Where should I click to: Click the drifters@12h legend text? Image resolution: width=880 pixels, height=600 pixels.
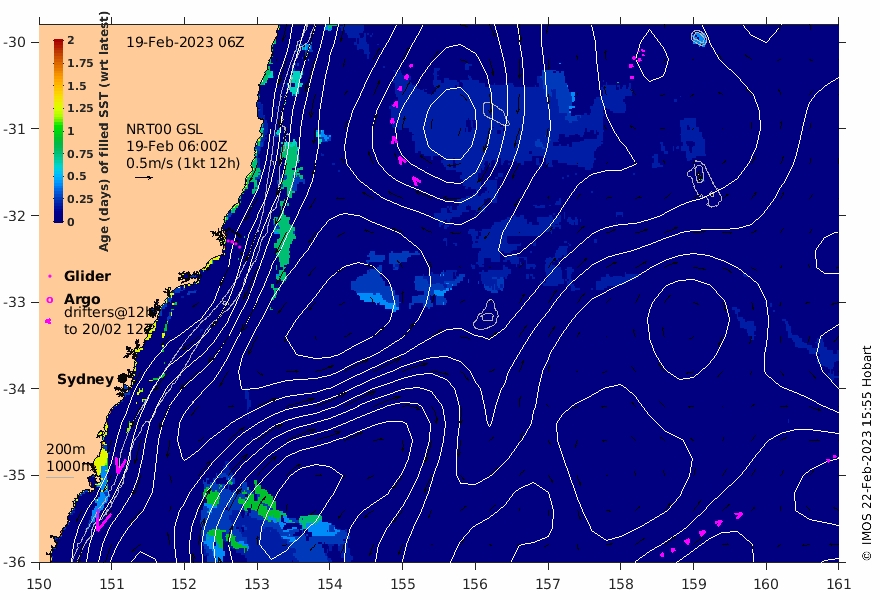[x=109, y=312]
